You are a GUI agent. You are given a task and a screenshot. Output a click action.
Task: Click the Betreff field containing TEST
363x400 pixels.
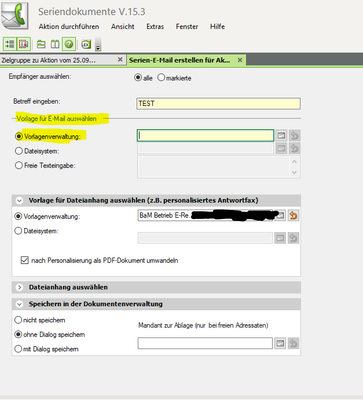click(x=218, y=104)
